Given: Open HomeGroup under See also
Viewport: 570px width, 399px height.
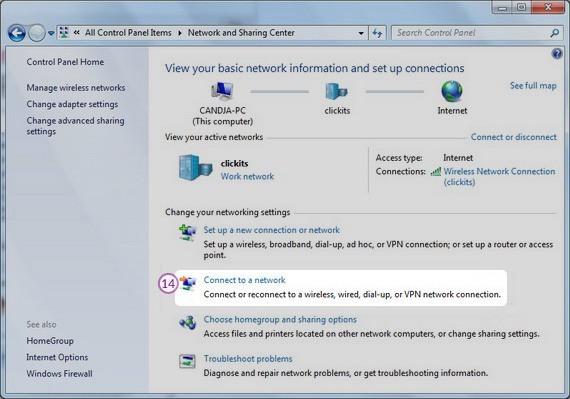Looking at the screenshot, I should [50, 341].
